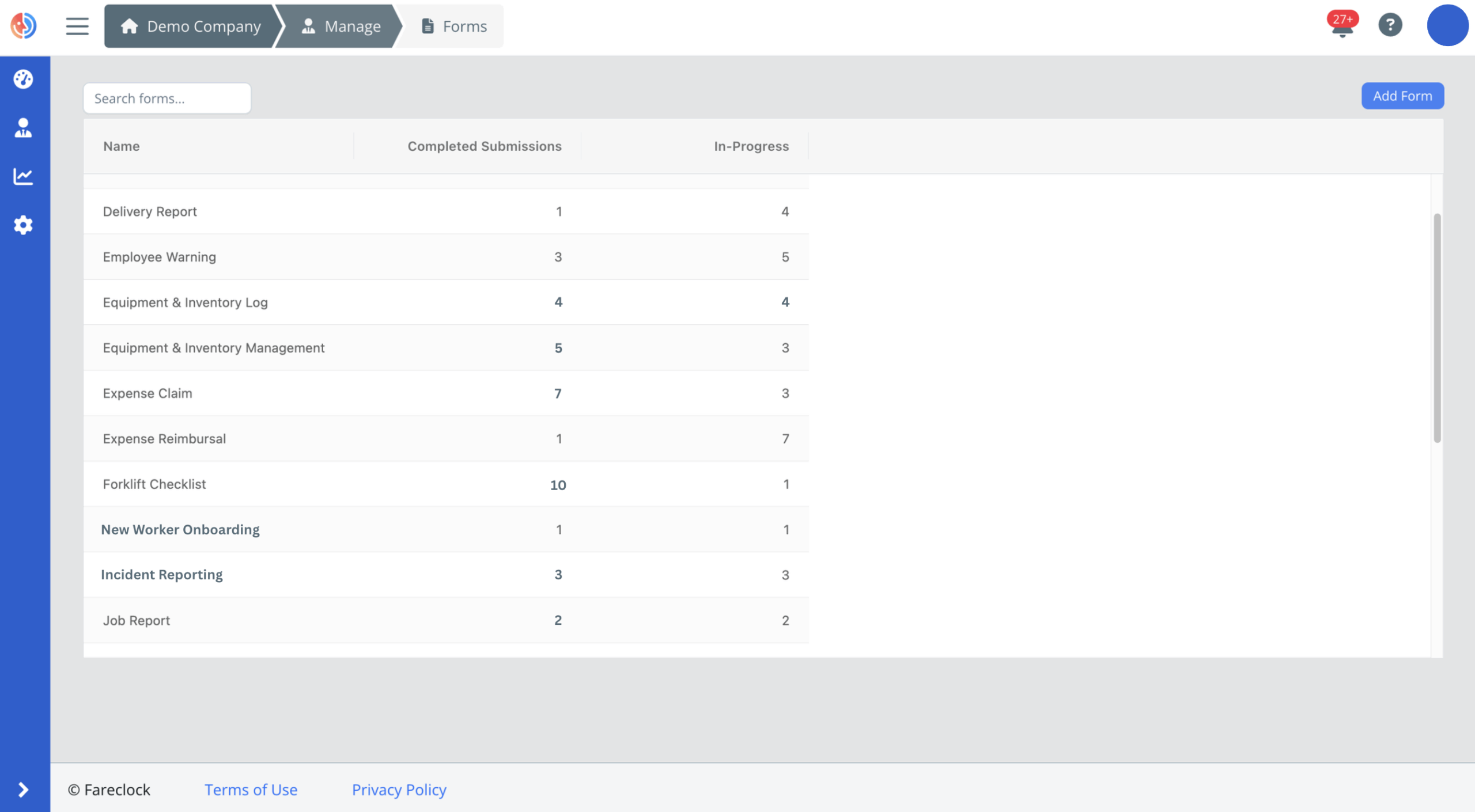Open the Workers section from the sidebar

pyautogui.click(x=24, y=128)
